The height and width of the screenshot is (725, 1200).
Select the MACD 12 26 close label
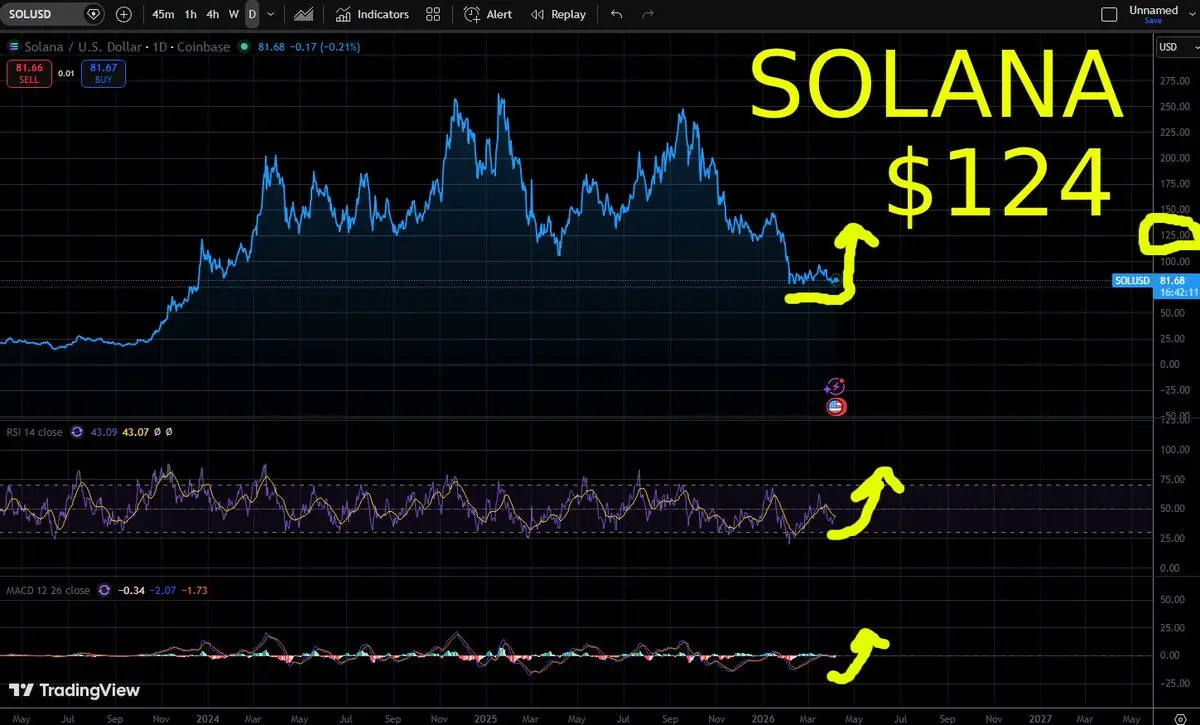point(47,590)
